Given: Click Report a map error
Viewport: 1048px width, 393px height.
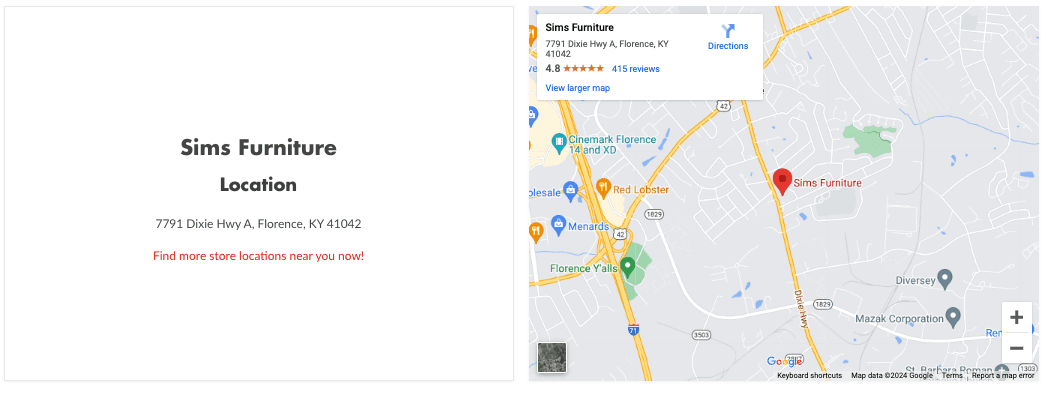Looking at the screenshot, I should [1004, 376].
